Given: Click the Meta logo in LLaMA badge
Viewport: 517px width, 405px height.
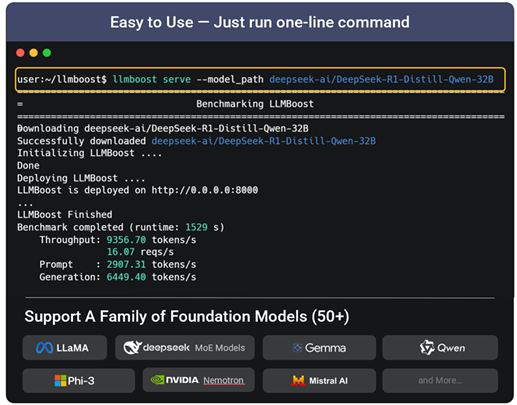Looking at the screenshot, I should tap(44, 348).
